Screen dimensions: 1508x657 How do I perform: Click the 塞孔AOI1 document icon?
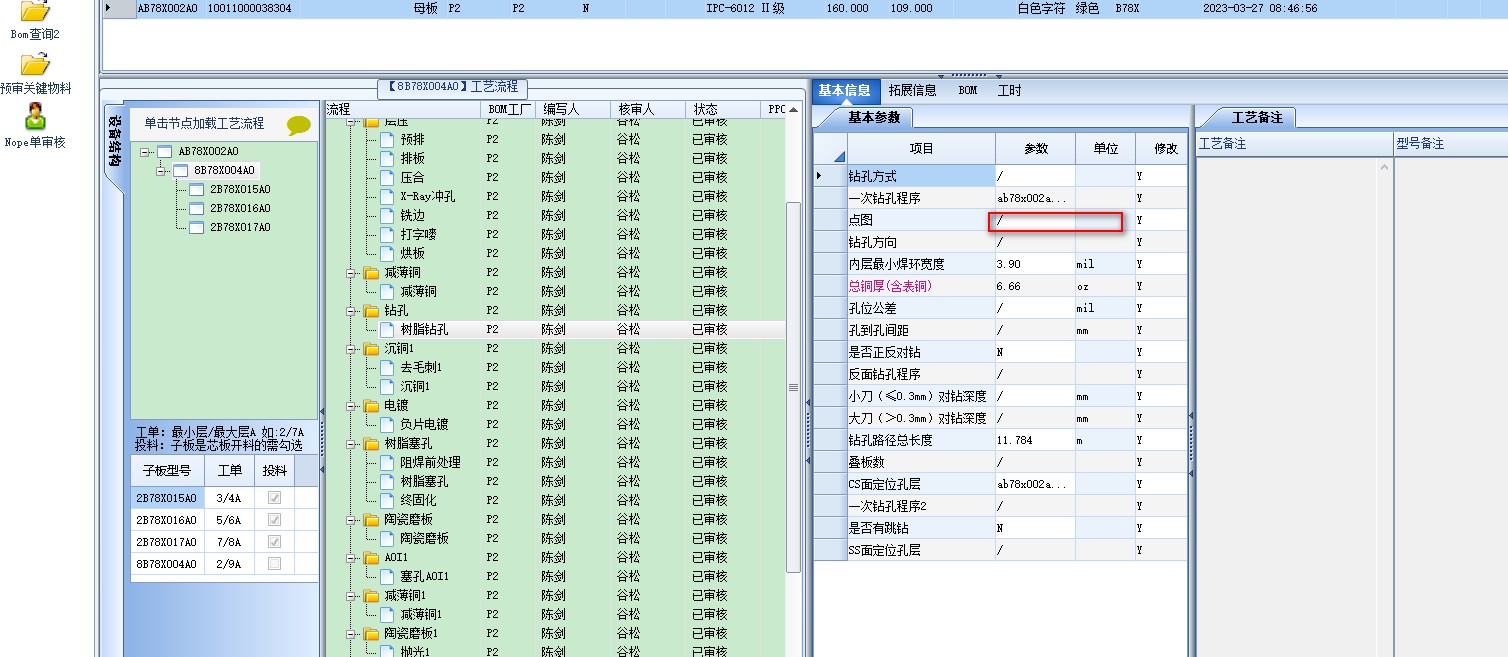(x=386, y=576)
